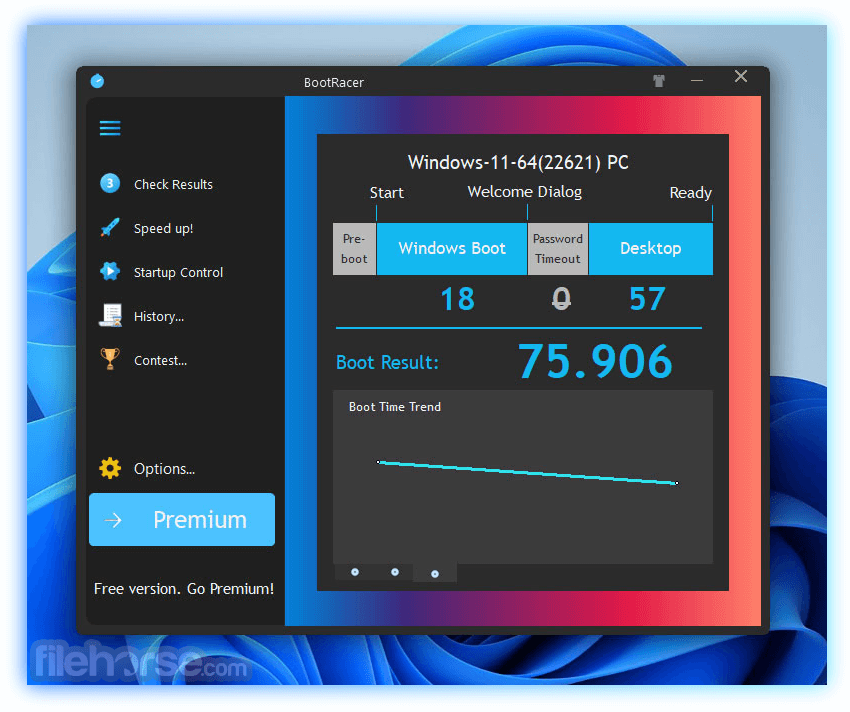
Task: Click the Ready marker label
Action: 690,193
